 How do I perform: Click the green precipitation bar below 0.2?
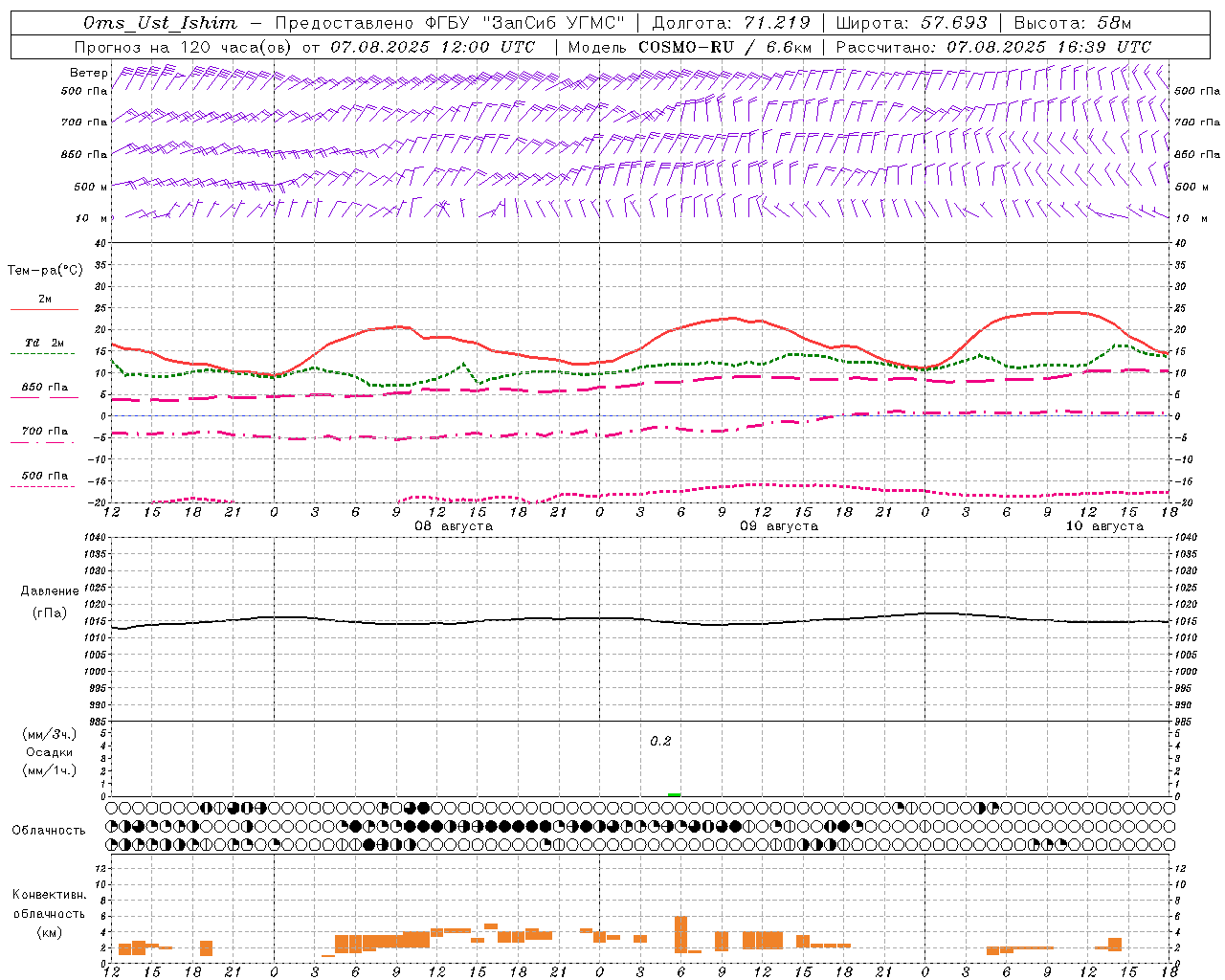click(674, 794)
